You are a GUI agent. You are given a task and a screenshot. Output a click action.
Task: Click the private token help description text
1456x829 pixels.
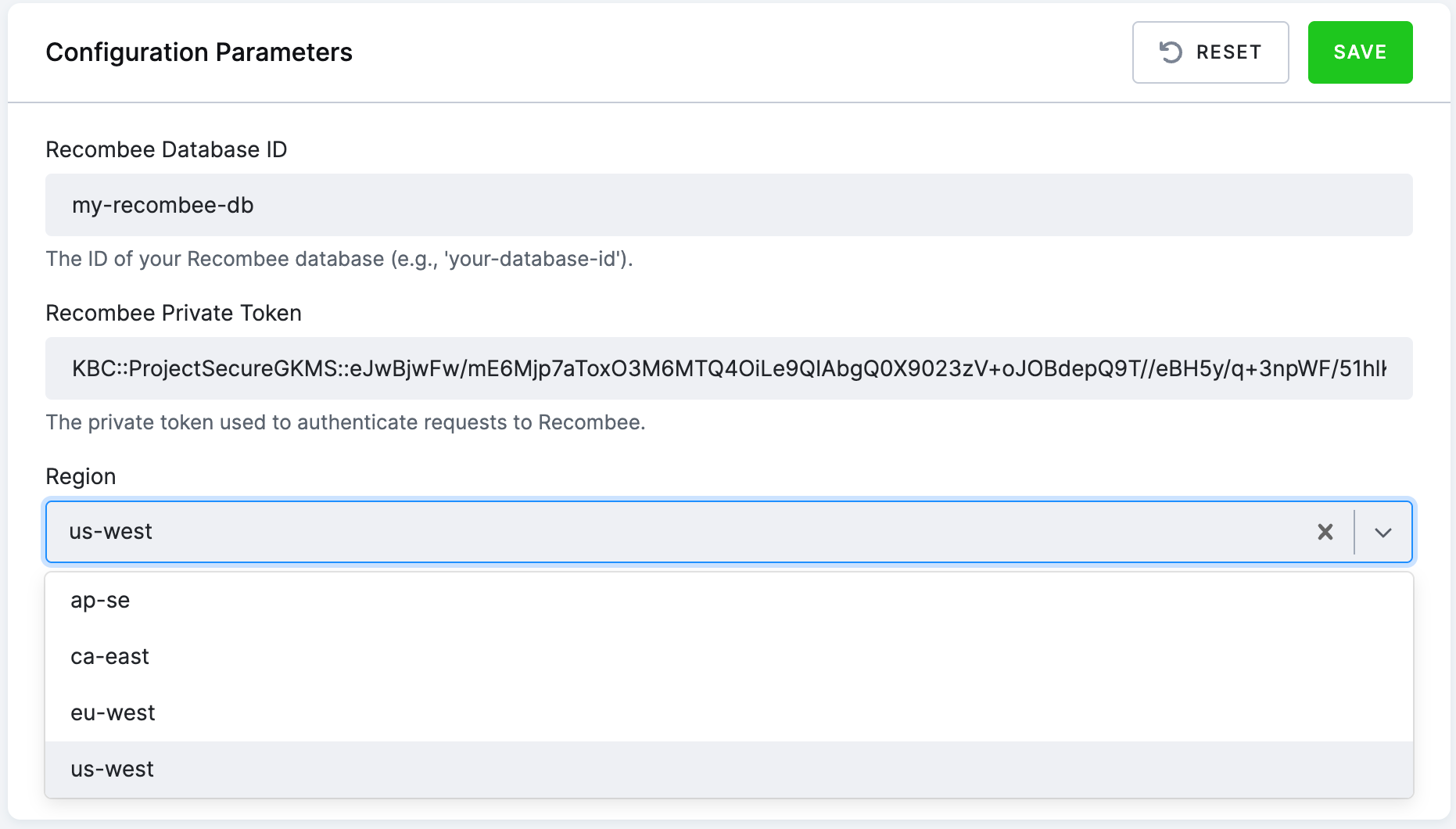[346, 422]
